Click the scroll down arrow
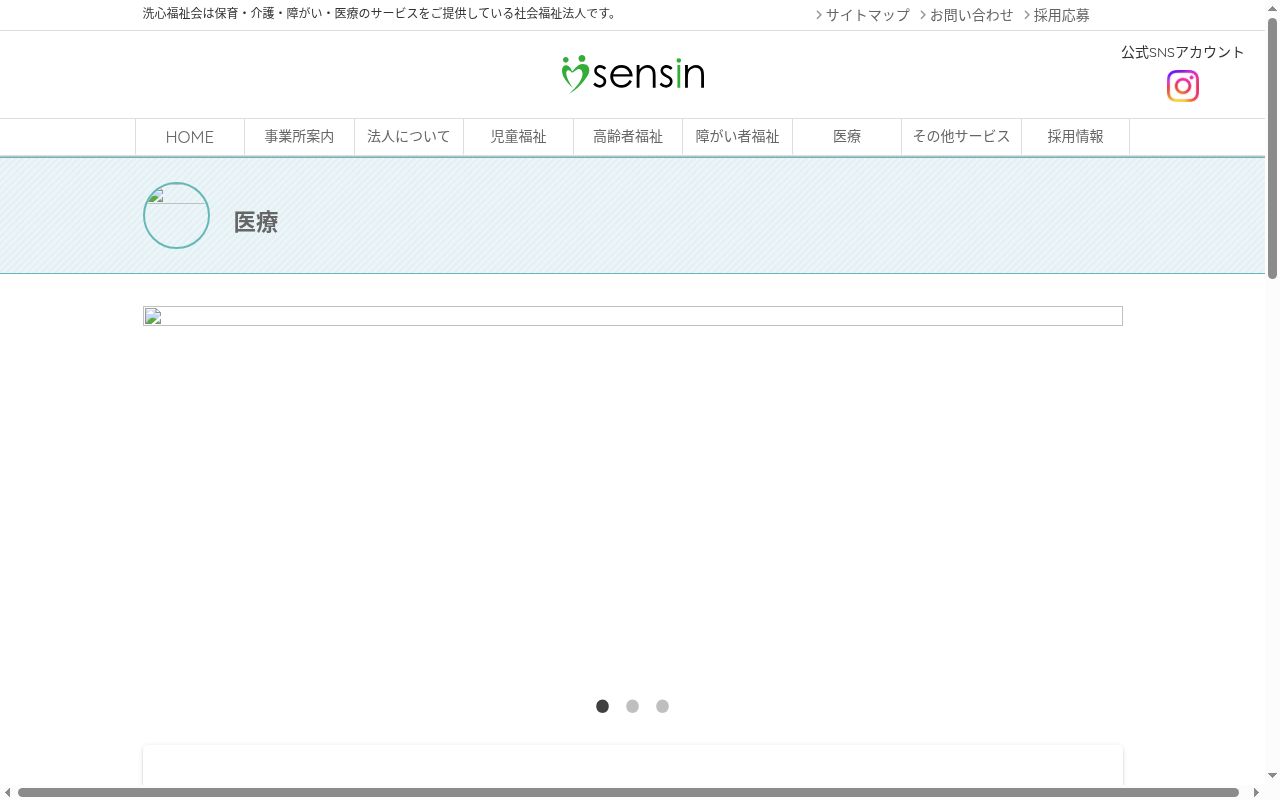Viewport: 1280px width, 800px height. (x=1272, y=775)
